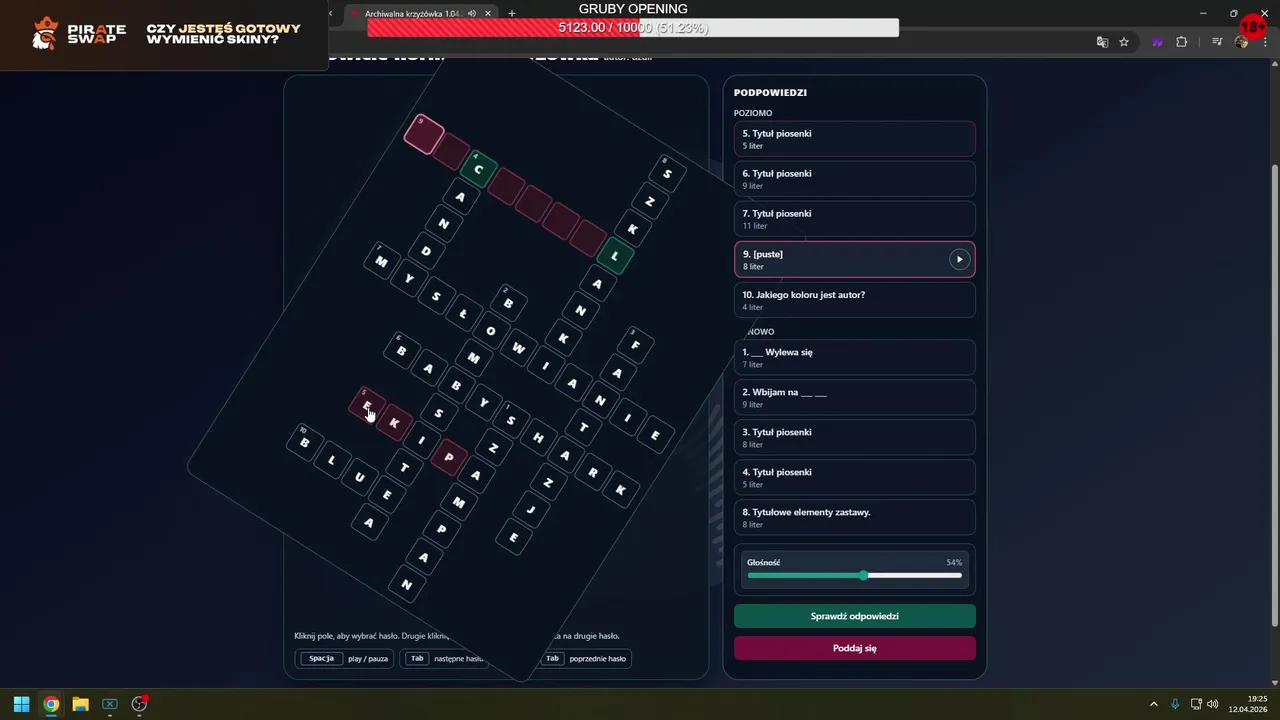The width and height of the screenshot is (1280, 720).
Task: Open the Chrome profile avatar
Action: [1241, 42]
